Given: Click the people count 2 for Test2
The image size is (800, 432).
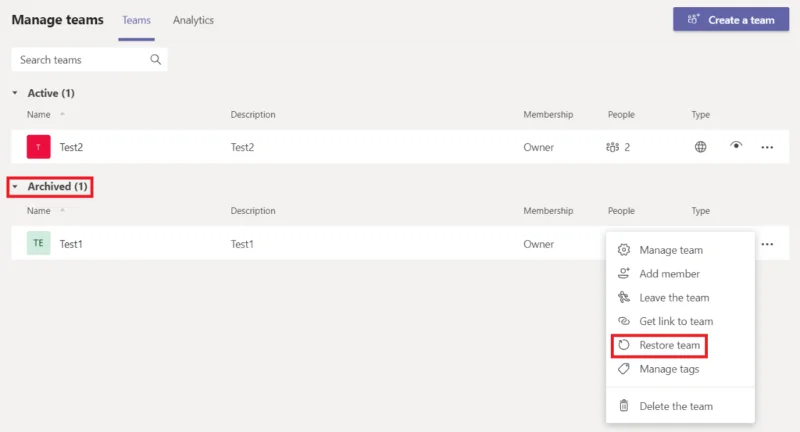Looking at the screenshot, I should coord(627,147).
